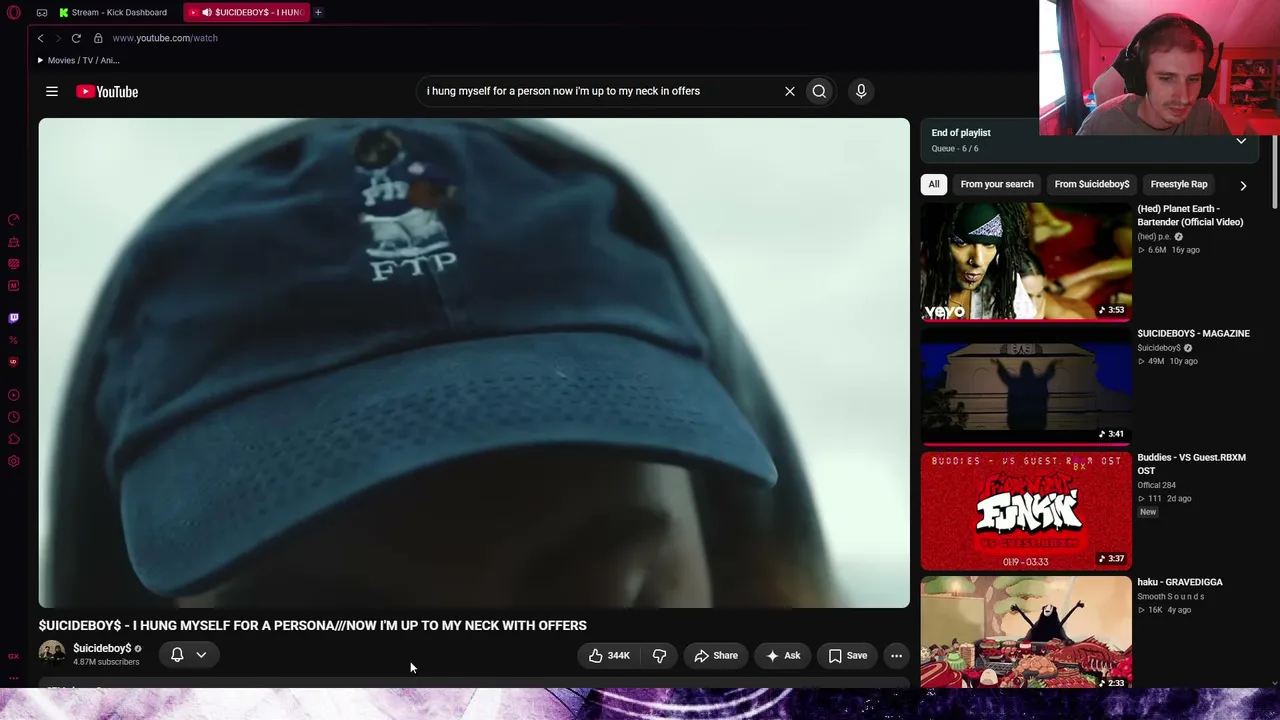Open the $uicideboy$ channel name link
Screen dimensions: 1280x720
pos(102,648)
